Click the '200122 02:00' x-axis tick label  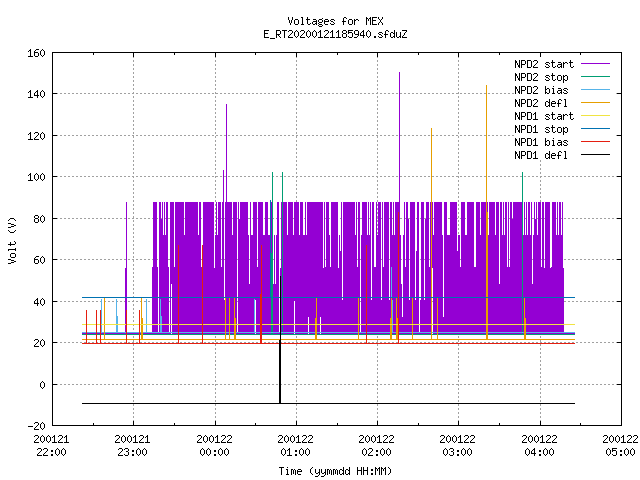(x=376, y=446)
